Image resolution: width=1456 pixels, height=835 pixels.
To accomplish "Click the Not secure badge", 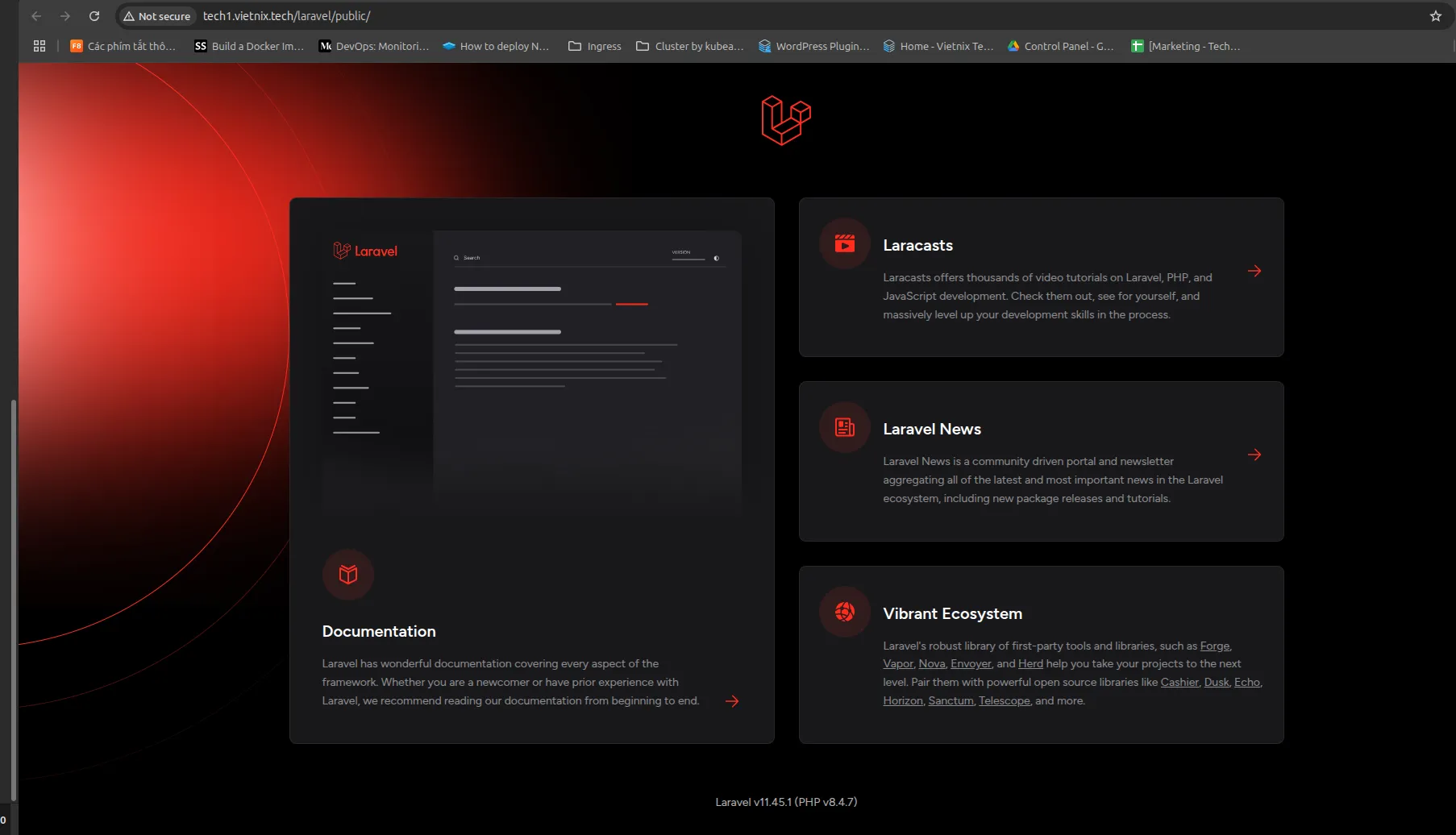I will (x=156, y=15).
